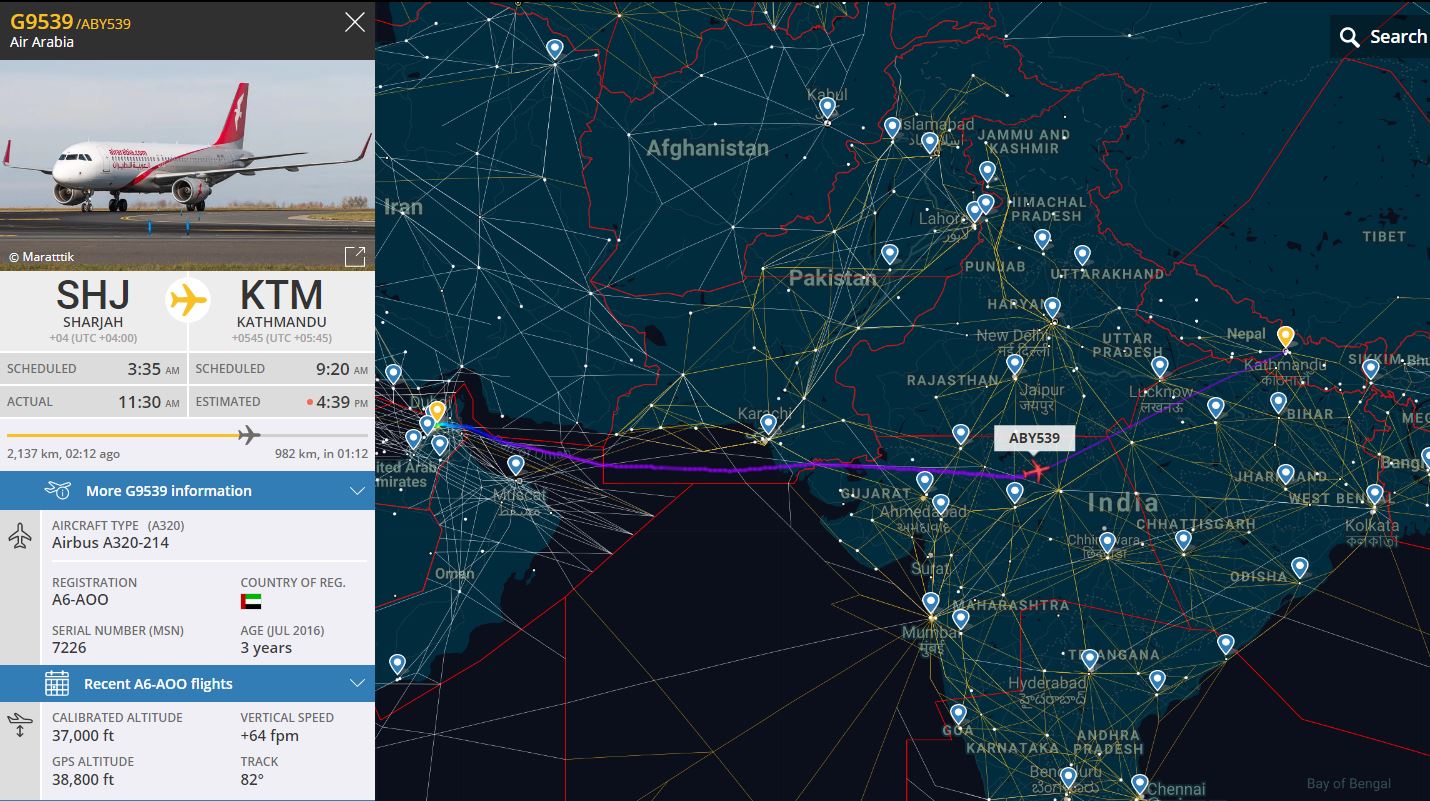Select the Karachi airport marker
This screenshot has height=801, width=1430.
768,423
